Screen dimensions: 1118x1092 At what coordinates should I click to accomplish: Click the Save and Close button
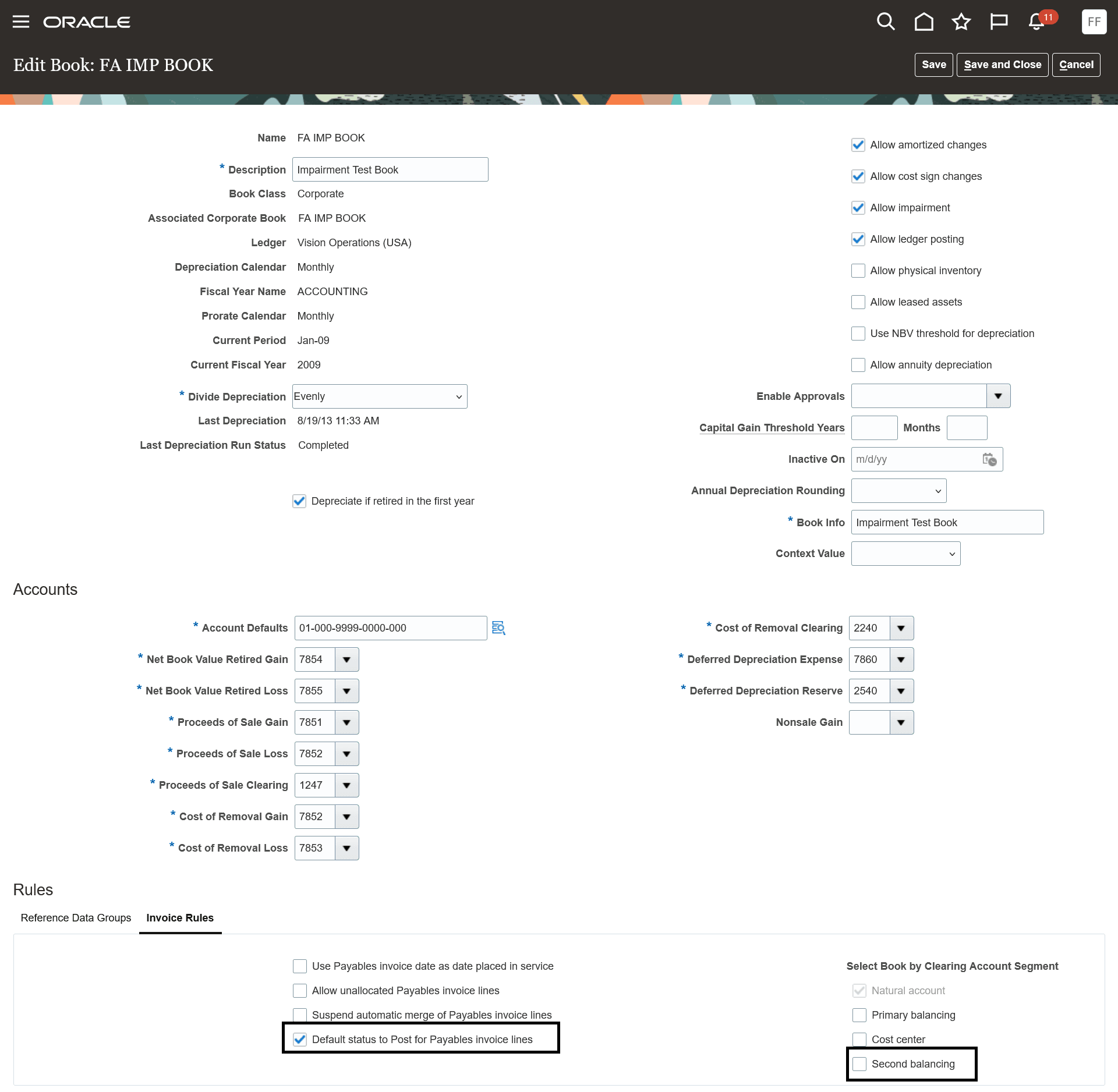point(1002,65)
